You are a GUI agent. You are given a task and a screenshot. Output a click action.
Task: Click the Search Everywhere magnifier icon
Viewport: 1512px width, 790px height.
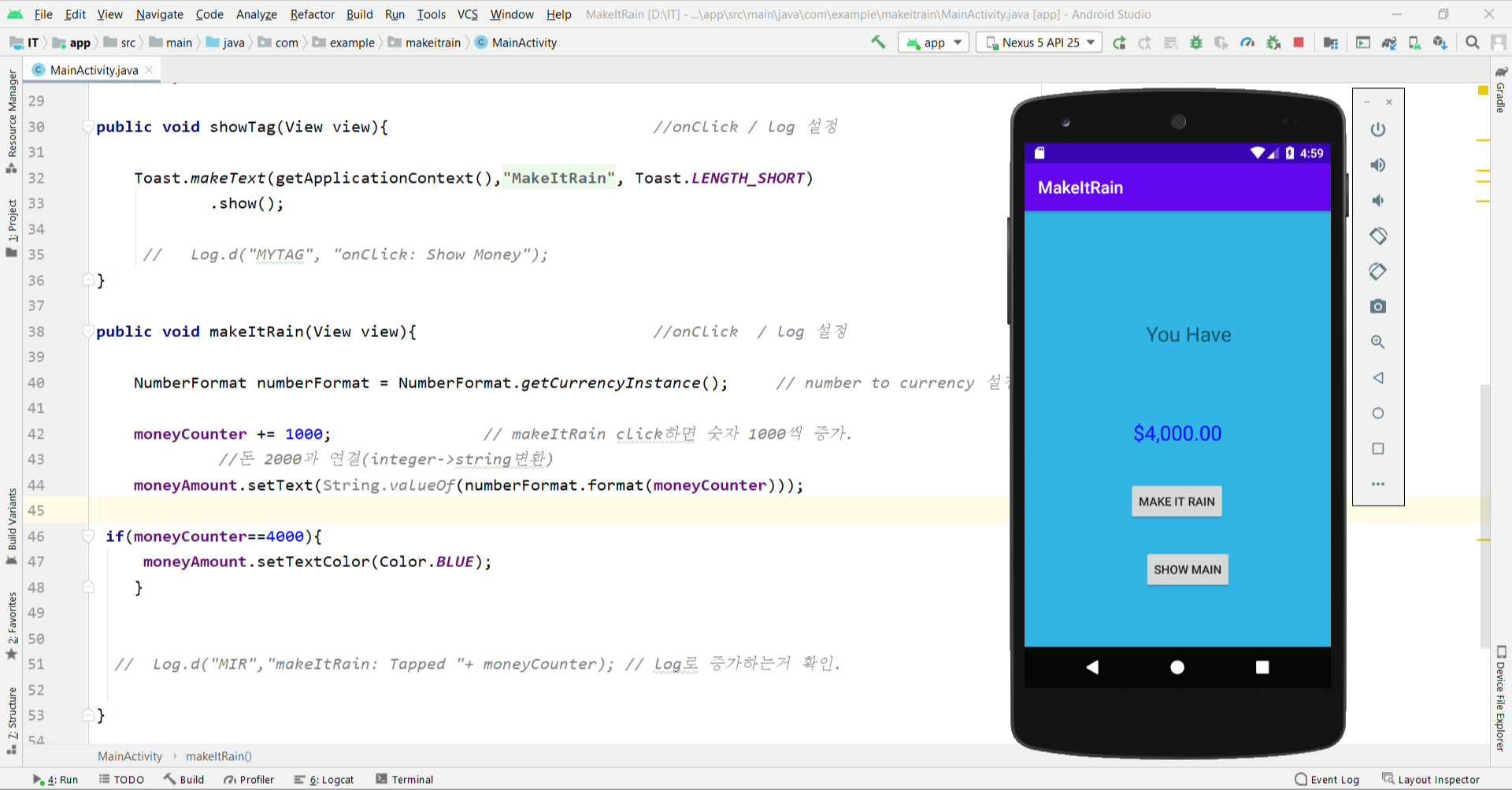coord(1473,43)
